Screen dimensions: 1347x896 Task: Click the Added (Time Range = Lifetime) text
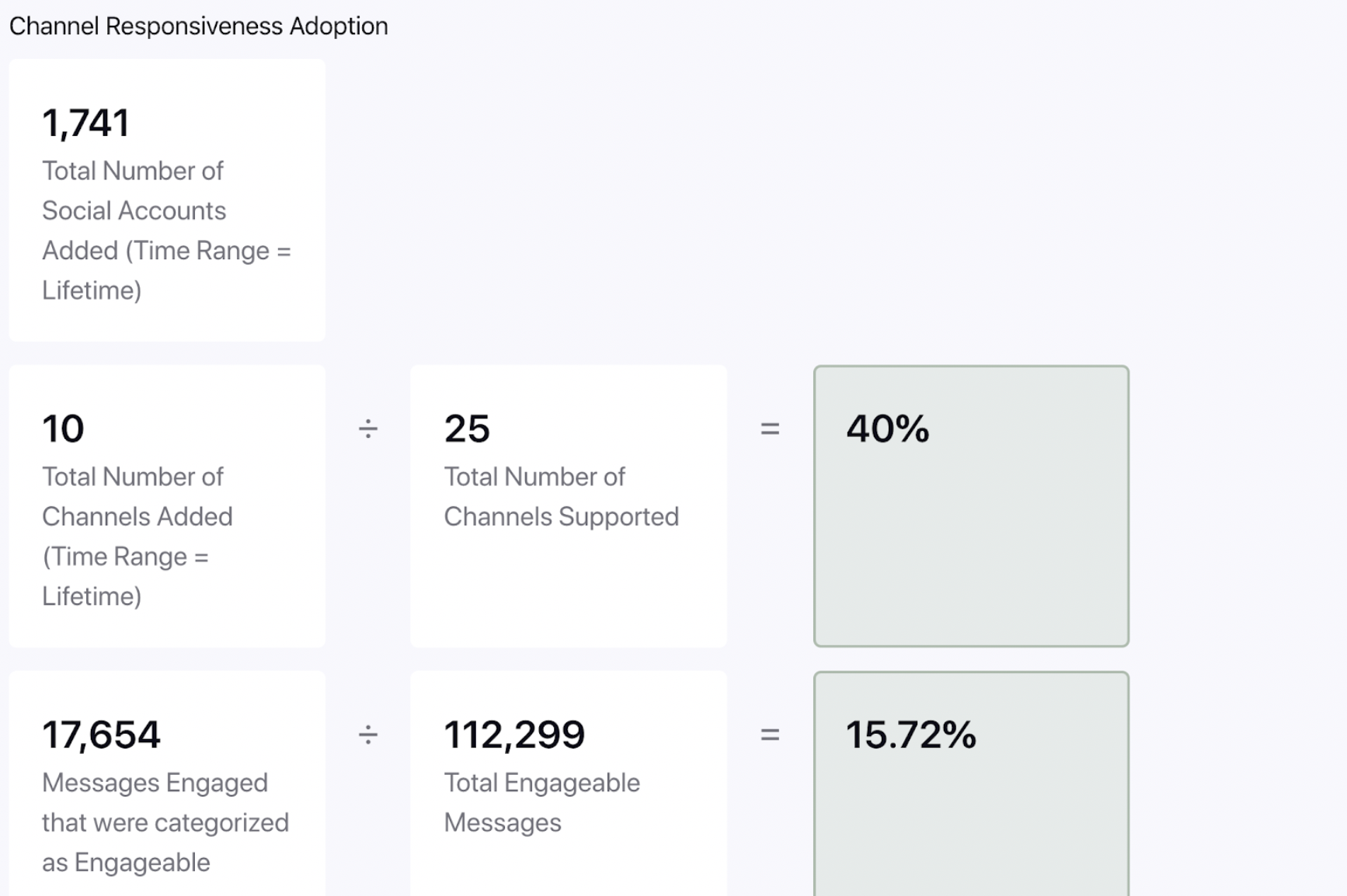coord(166,251)
